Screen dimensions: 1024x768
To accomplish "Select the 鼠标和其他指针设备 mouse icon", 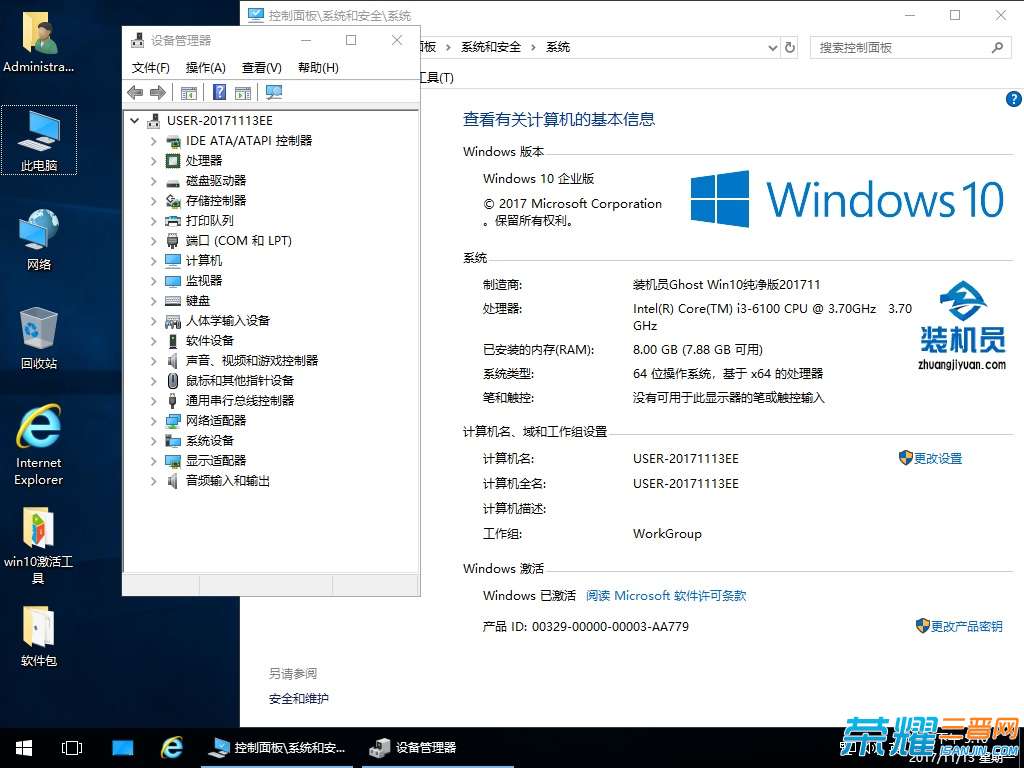I will coord(173,381).
